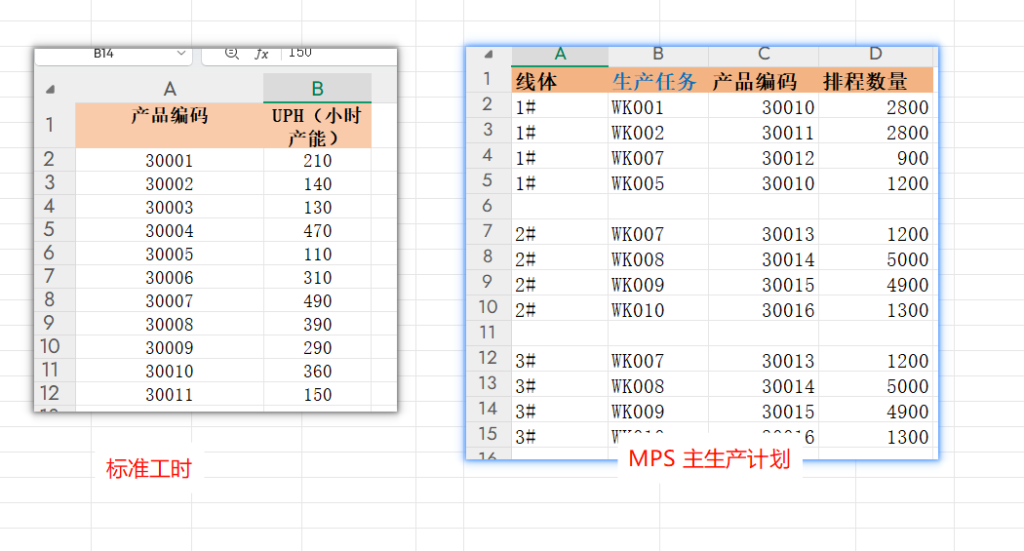Select UPH value 360
The height and width of the screenshot is (551, 1024).
pos(317,371)
